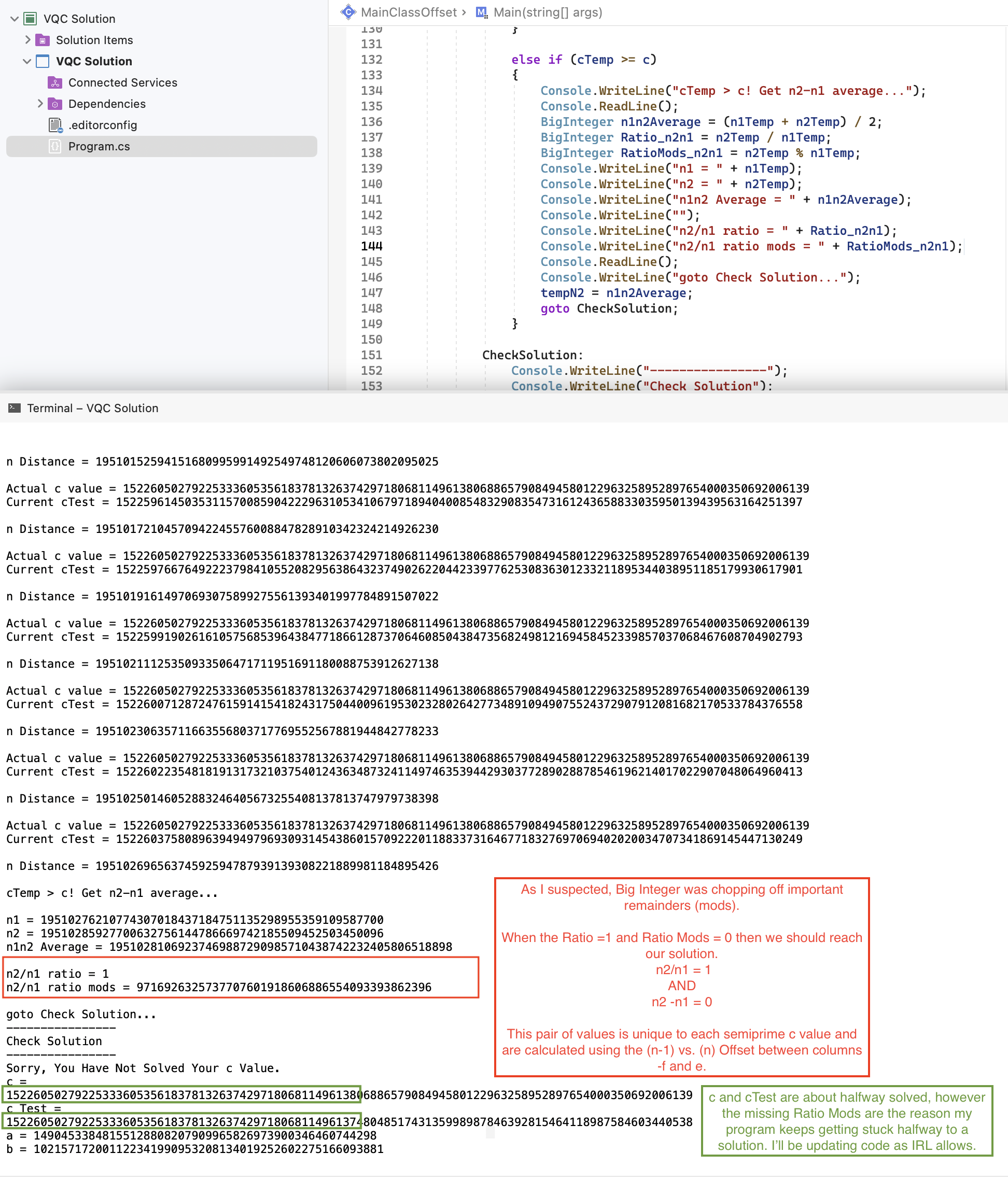Image resolution: width=1008 pixels, height=1181 pixels.
Task: Click the VQC Solution project icon
Action: click(43, 61)
